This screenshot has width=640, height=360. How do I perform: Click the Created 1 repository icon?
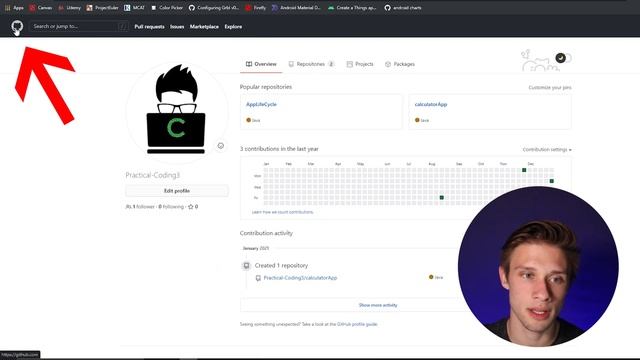pyautogui.click(x=246, y=266)
